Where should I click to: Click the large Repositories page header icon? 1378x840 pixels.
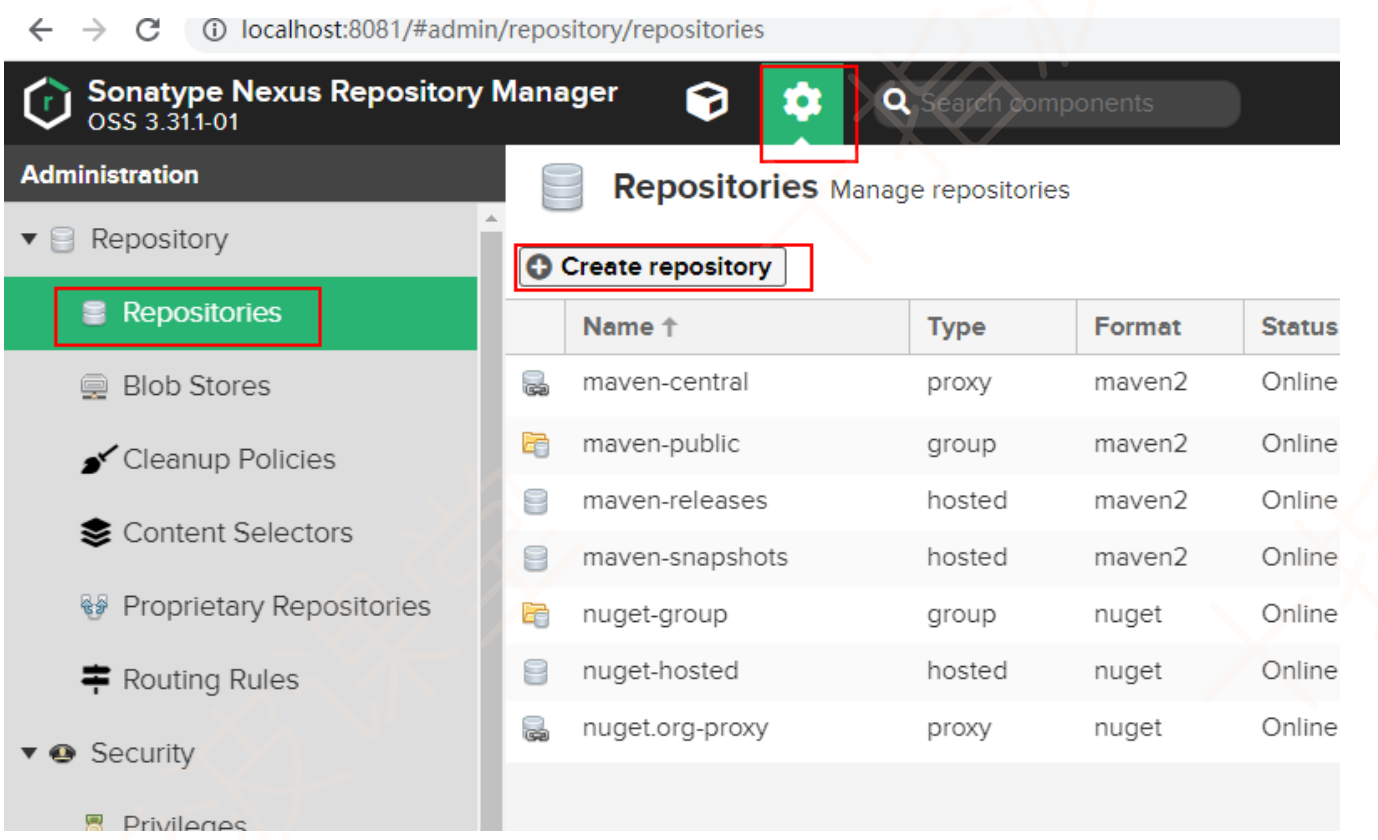point(562,188)
